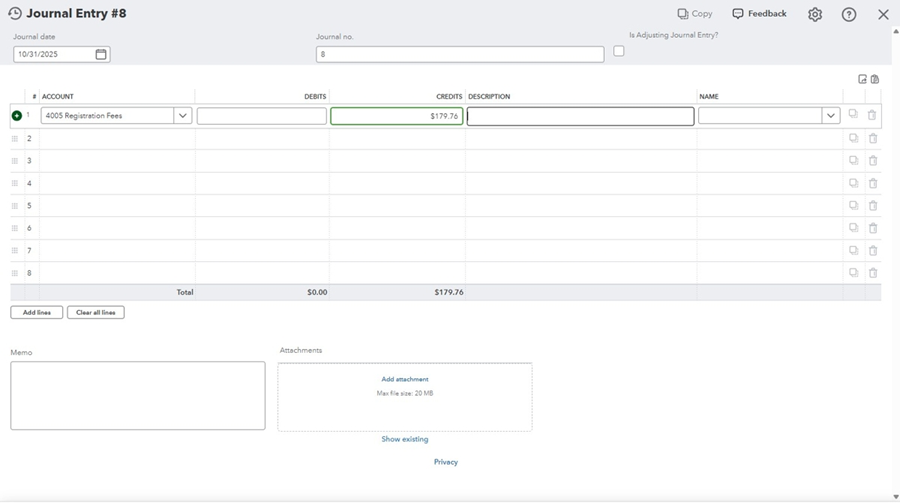Click the help question mark icon
This screenshot has height=503, width=900.
(x=849, y=15)
